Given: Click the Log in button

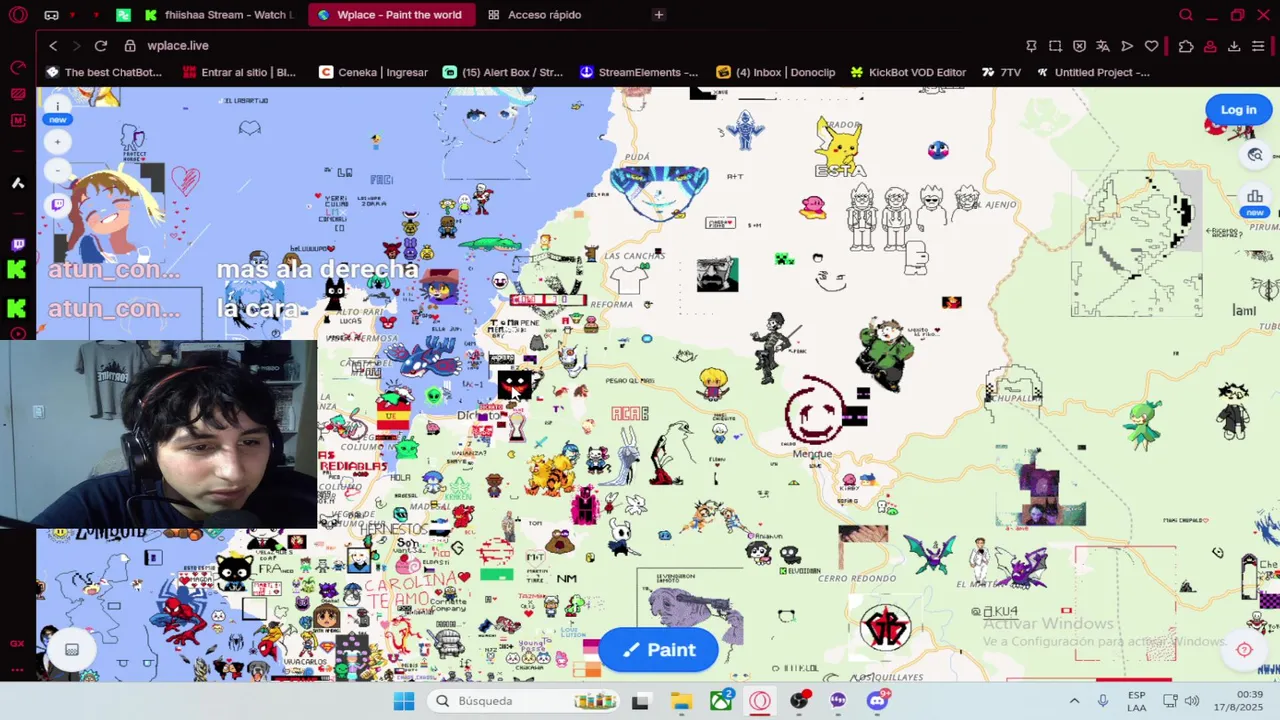Looking at the screenshot, I should (x=1238, y=110).
